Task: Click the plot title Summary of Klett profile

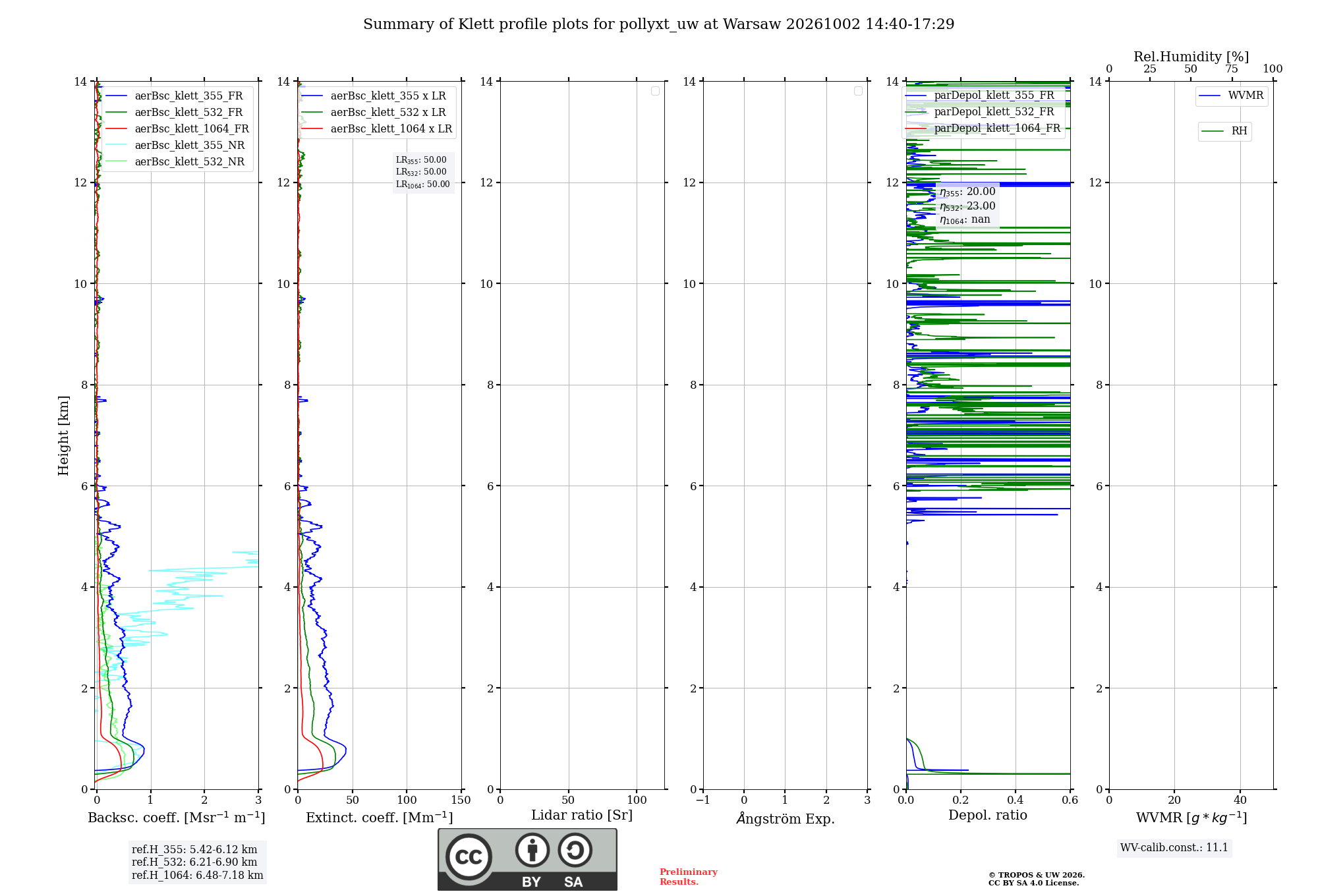Action: (x=659, y=24)
